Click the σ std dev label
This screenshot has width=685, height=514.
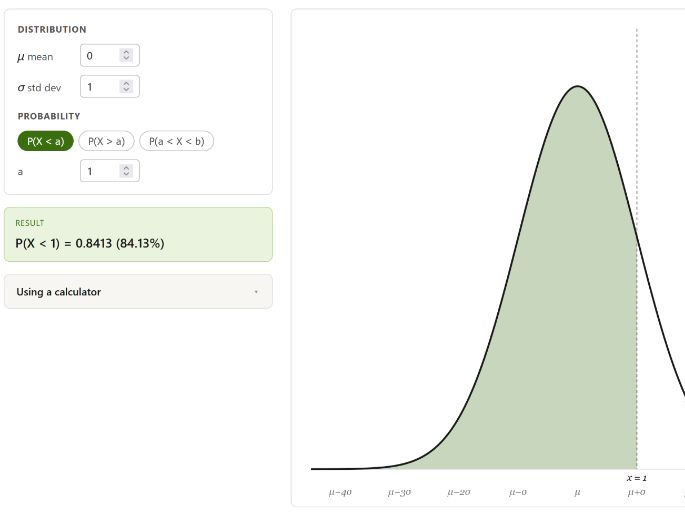coord(39,88)
